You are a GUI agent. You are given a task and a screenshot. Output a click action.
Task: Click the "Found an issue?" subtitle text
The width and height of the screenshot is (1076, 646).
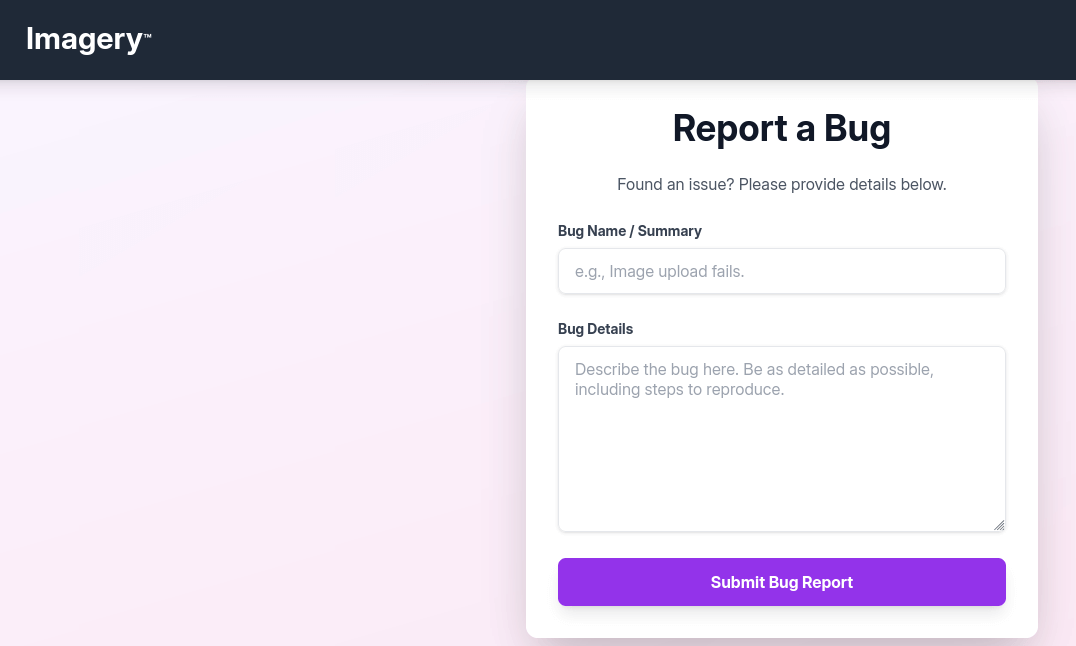pyautogui.click(x=781, y=184)
